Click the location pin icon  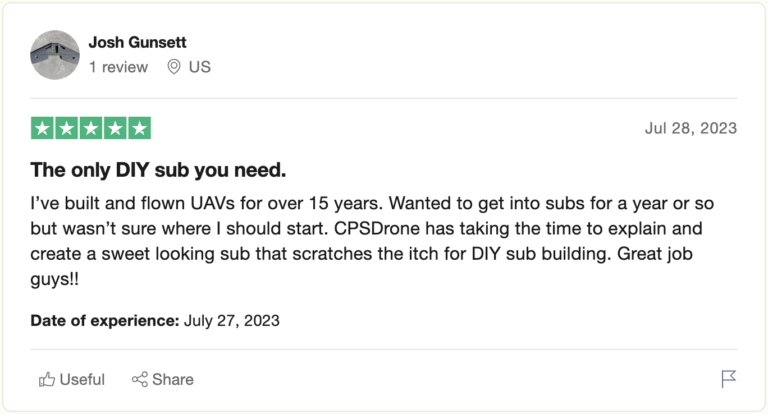(x=173, y=67)
